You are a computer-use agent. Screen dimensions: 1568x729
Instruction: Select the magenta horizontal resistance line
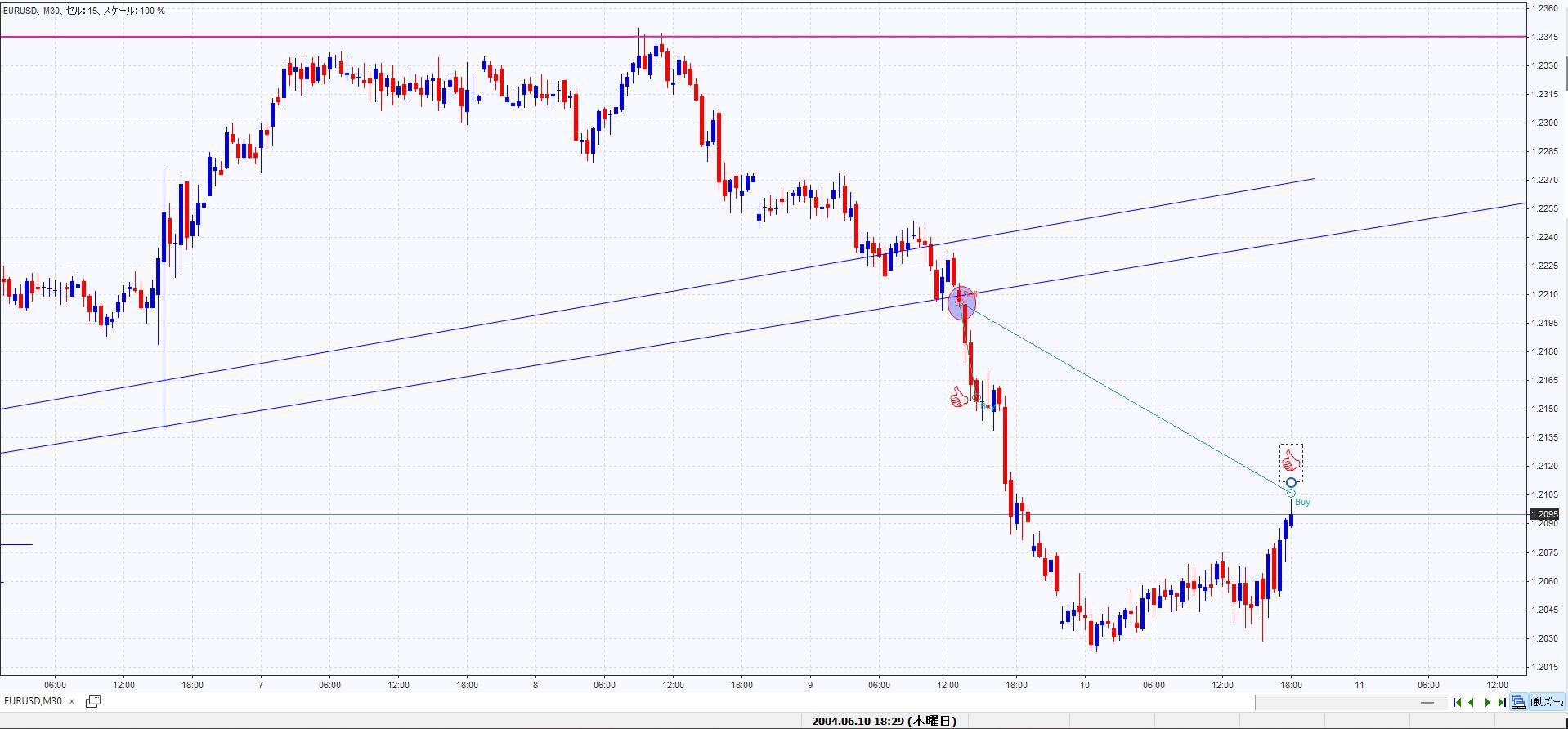(x=491, y=37)
